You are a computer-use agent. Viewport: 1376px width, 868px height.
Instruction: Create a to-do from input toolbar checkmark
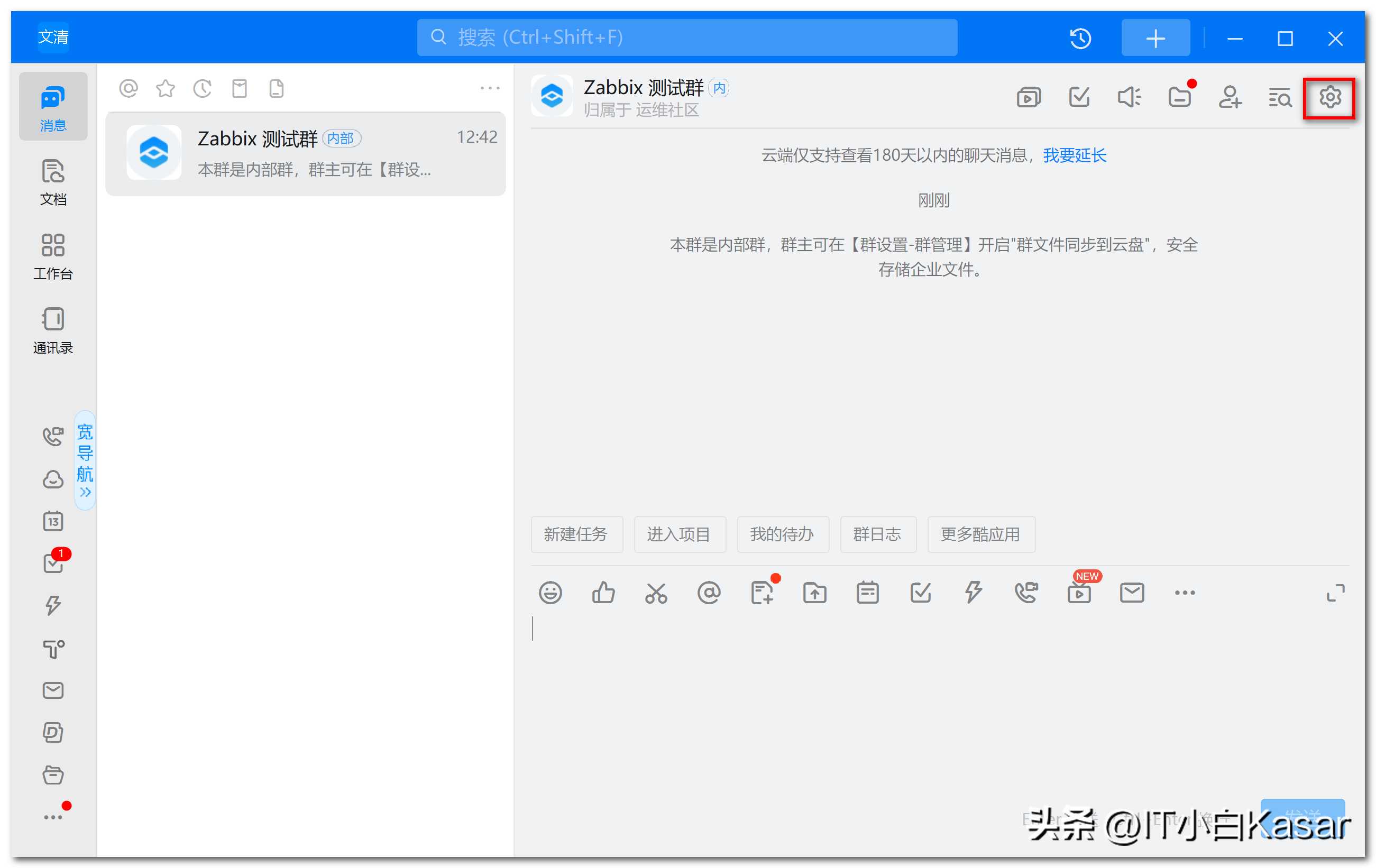921,593
